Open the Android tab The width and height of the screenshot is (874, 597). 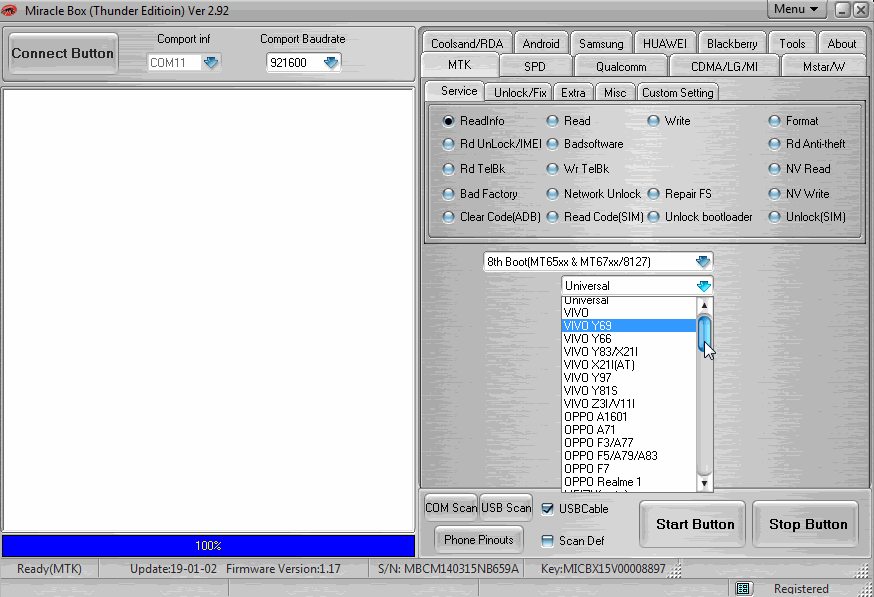(541, 43)
